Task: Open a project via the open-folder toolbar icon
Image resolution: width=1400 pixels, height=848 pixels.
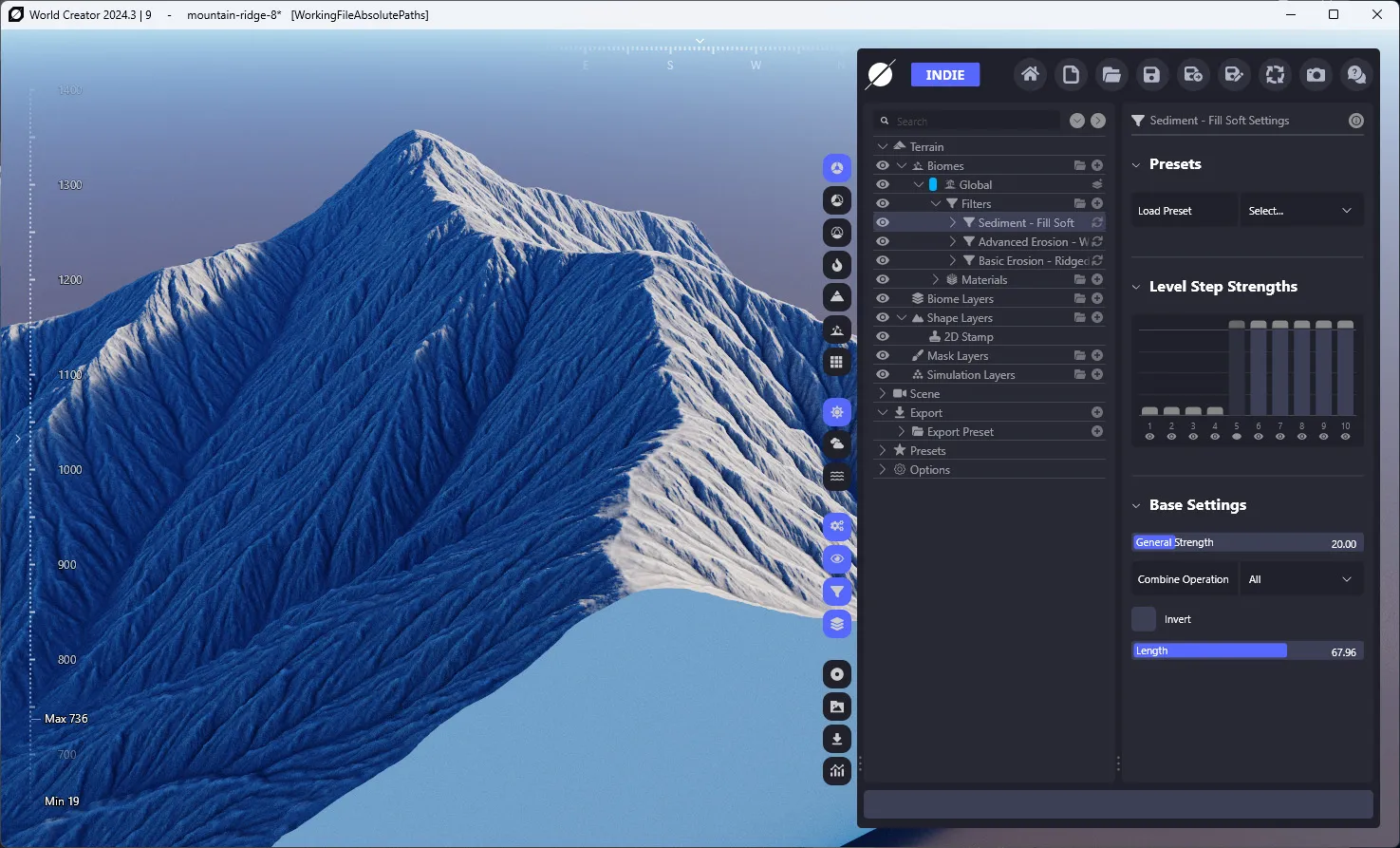Action: click(x=1111, y=75)
